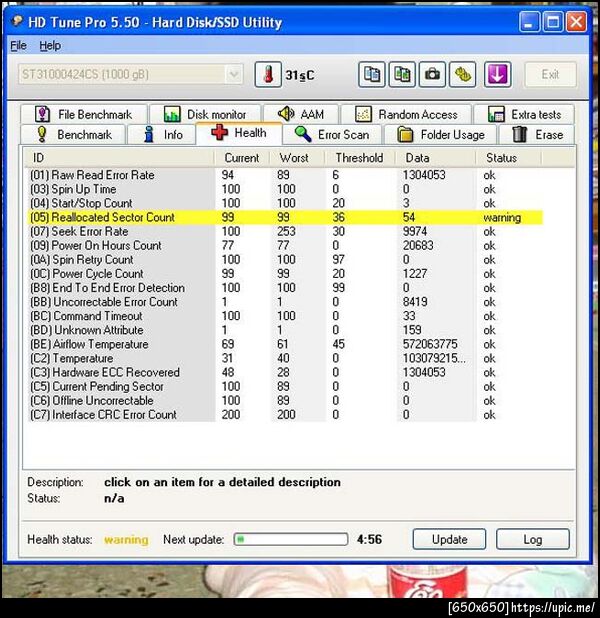Click the Log button
The height and width of the screenshot is (618, 600).
coord(533,539)
